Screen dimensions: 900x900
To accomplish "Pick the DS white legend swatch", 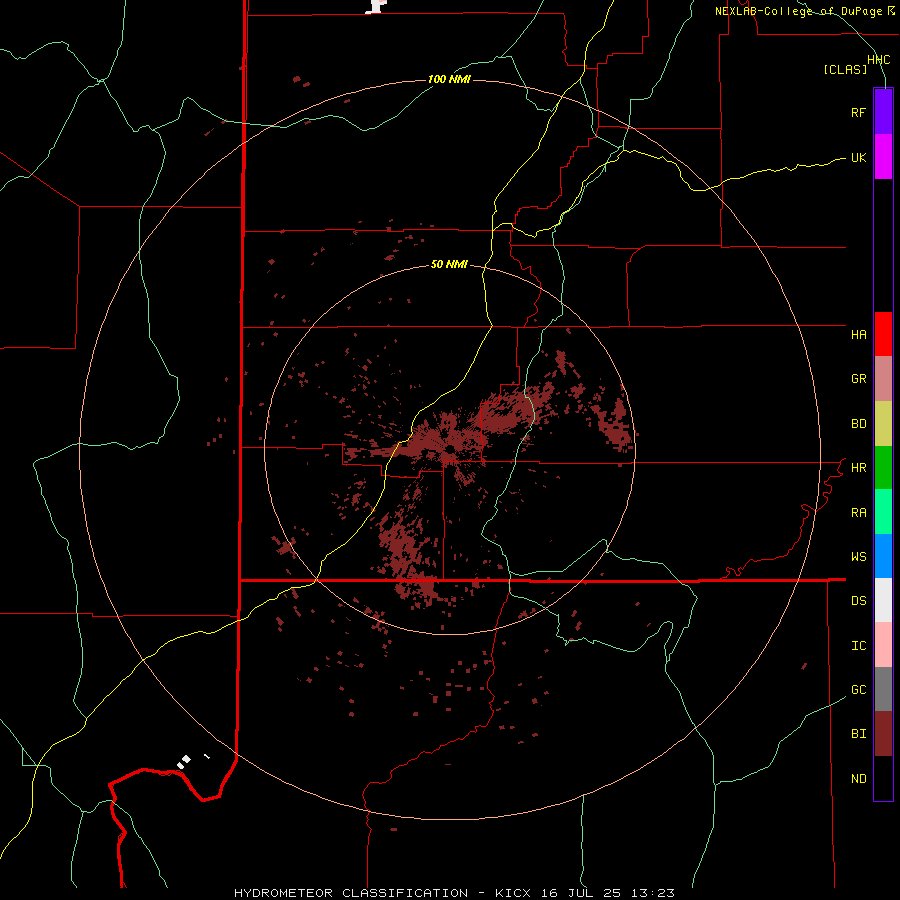I will [x=883, y=600].
